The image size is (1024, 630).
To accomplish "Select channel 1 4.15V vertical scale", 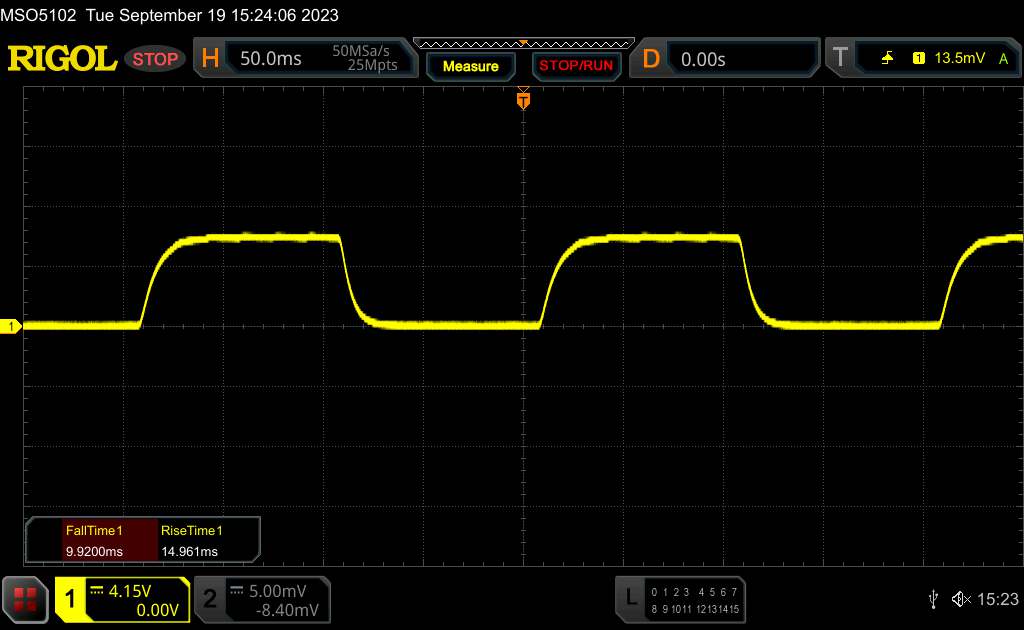I will click(x=129, y=591).
